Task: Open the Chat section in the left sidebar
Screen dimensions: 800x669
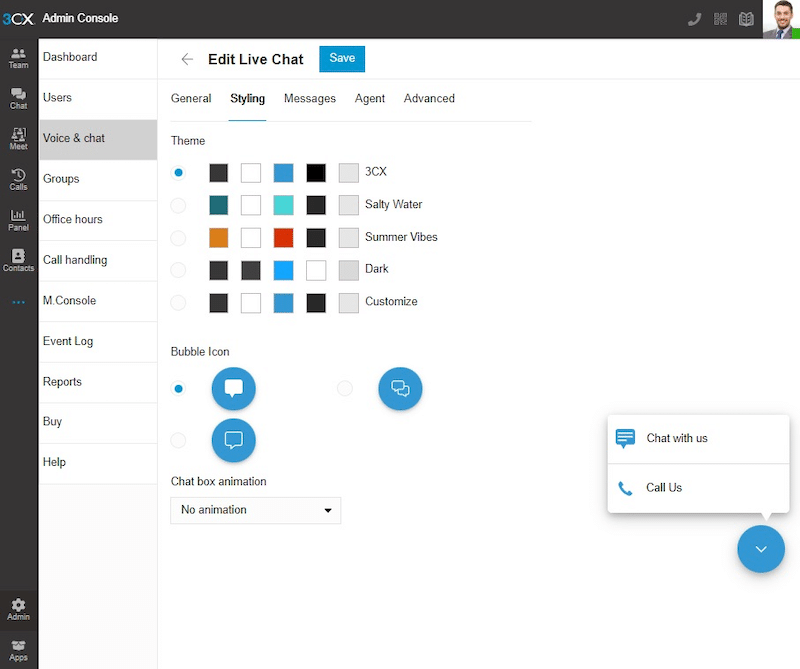Action: point(18,96)
